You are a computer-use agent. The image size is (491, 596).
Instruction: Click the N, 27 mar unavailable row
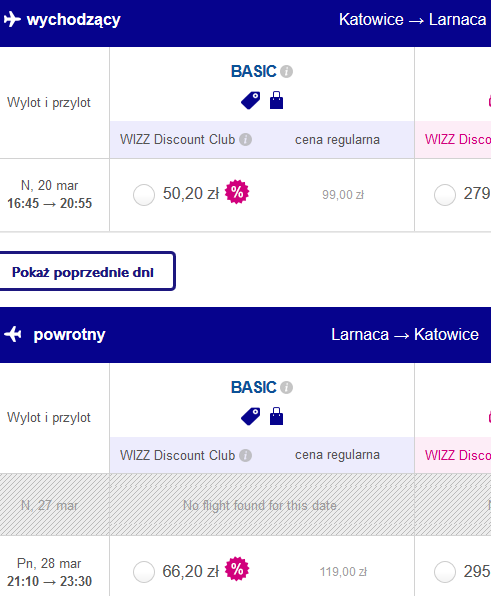246,505
